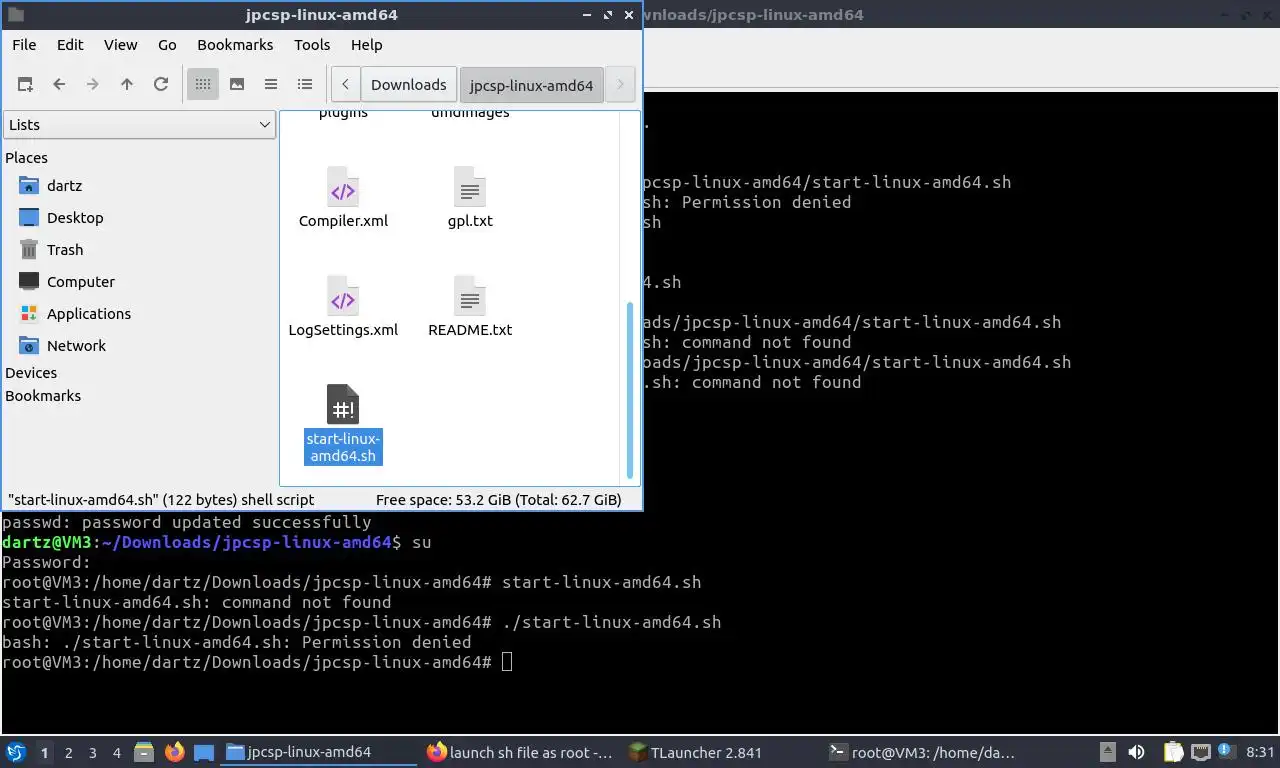Screen dimensions: 1280x768
Task: Click the Bookmarks section in sidebar
Action: [x=43, y=396]
